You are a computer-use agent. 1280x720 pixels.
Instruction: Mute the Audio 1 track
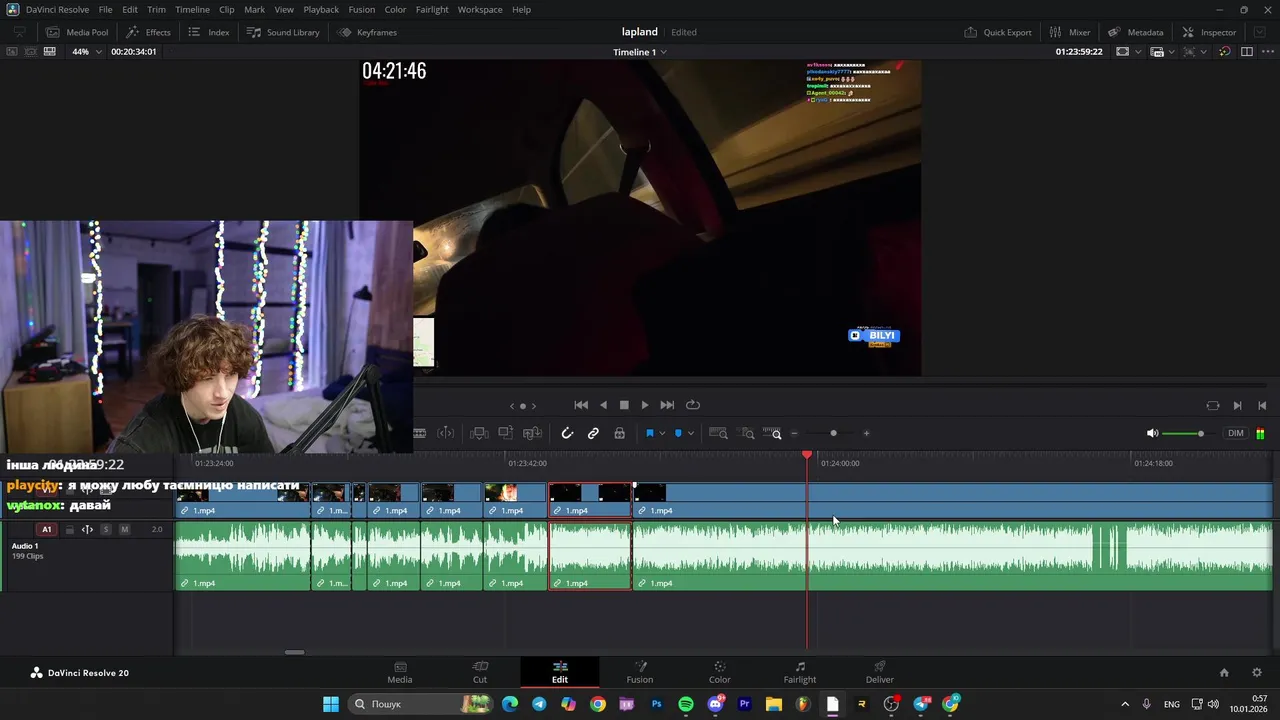point(124,529)
